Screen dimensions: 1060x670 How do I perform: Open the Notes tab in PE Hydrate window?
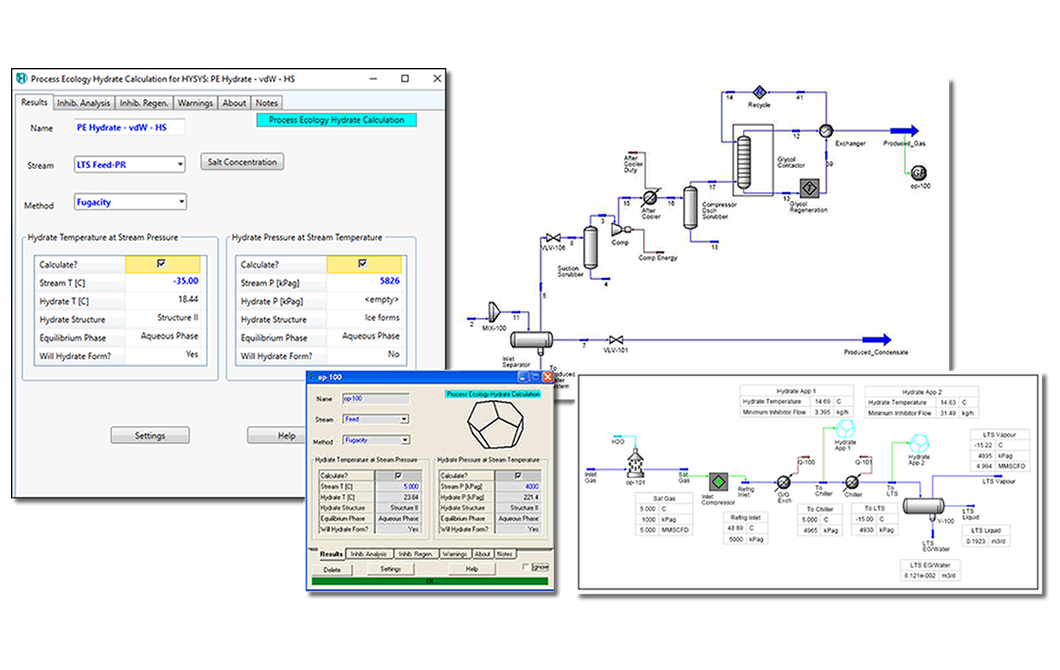pyautogui.click(x=266, y=103)
